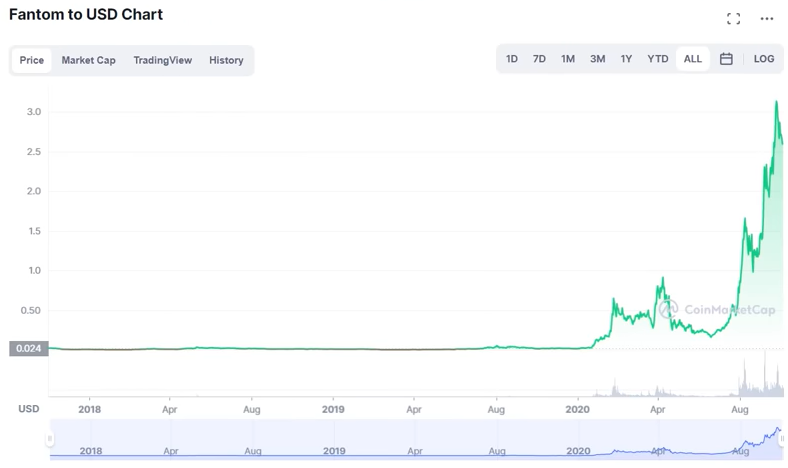The height and width of the screenshot is (468, 788).
Task: Grab the left handle of range navigator
Action: click(50, 439)
